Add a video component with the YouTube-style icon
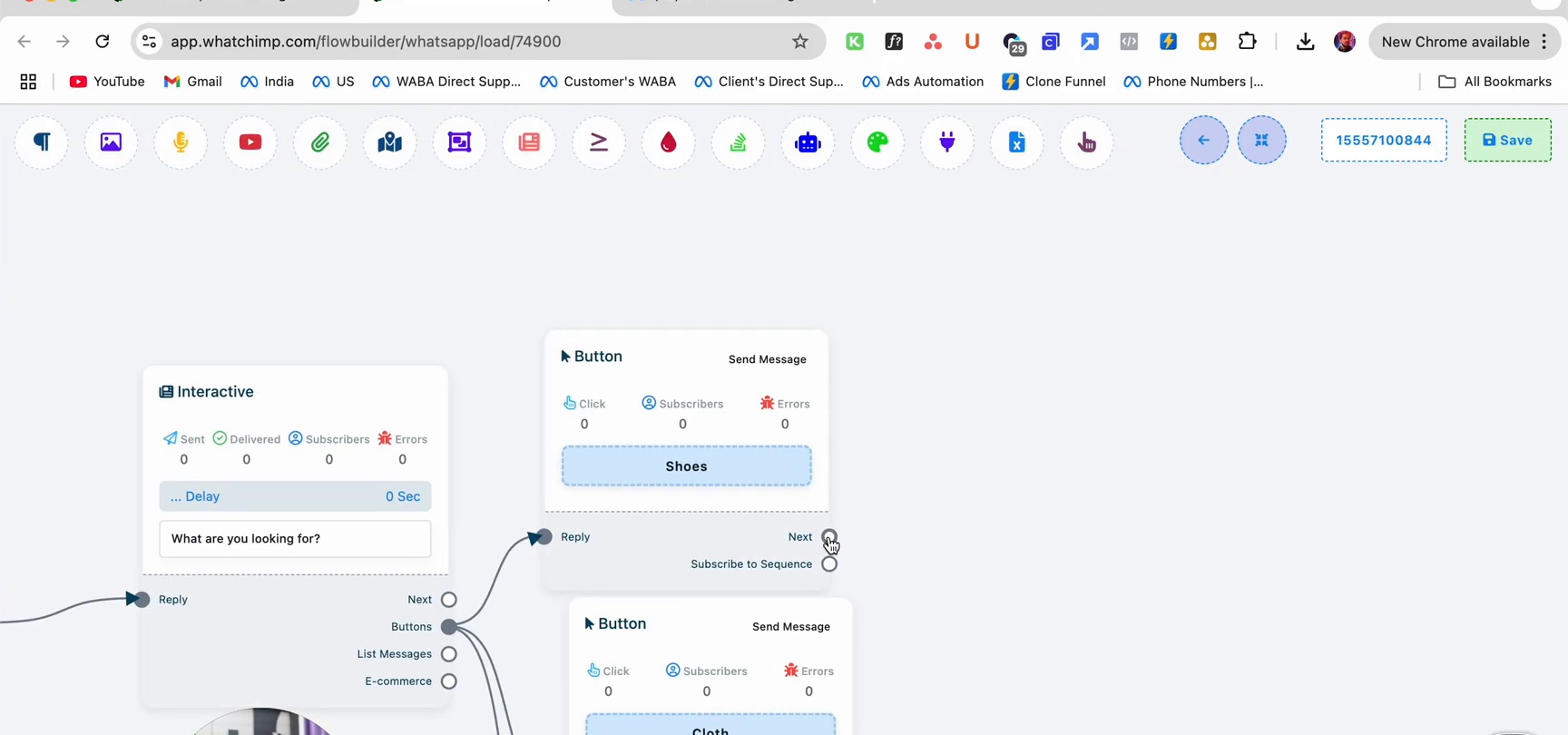The width and height of the screenshot is (1568, 735). point(250,142)
